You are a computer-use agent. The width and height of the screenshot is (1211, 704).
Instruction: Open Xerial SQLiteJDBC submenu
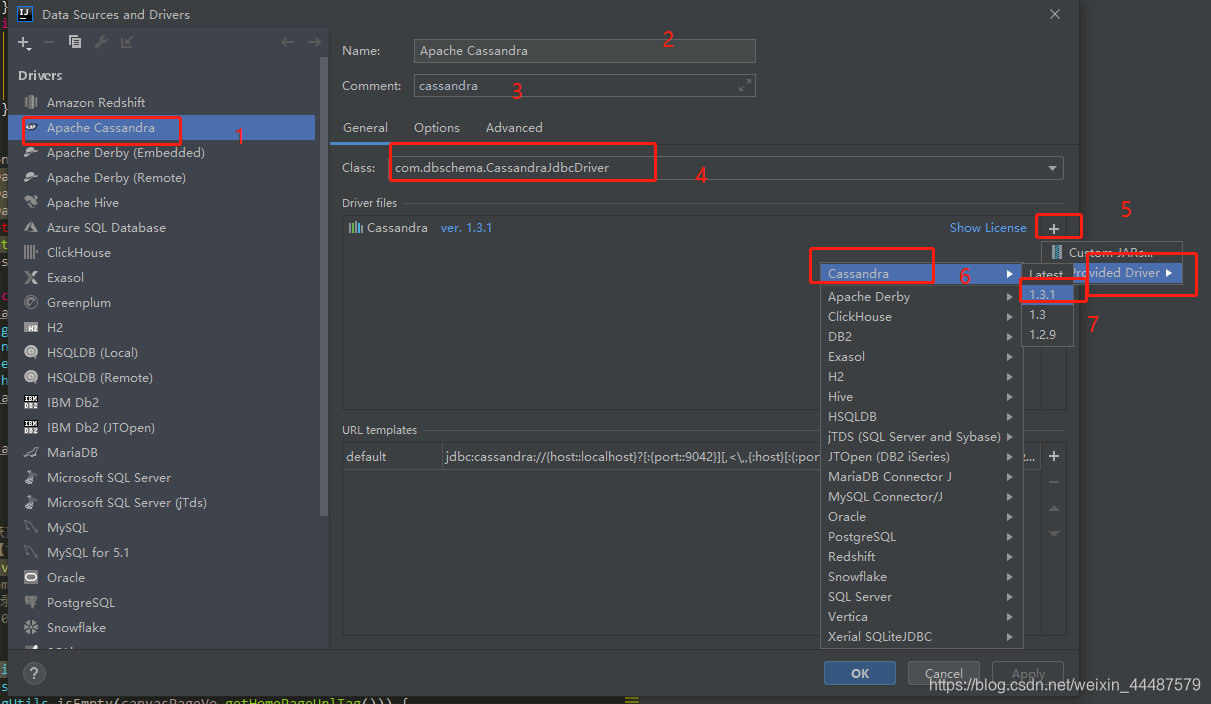pyautogui.click(x=920, y=636)
